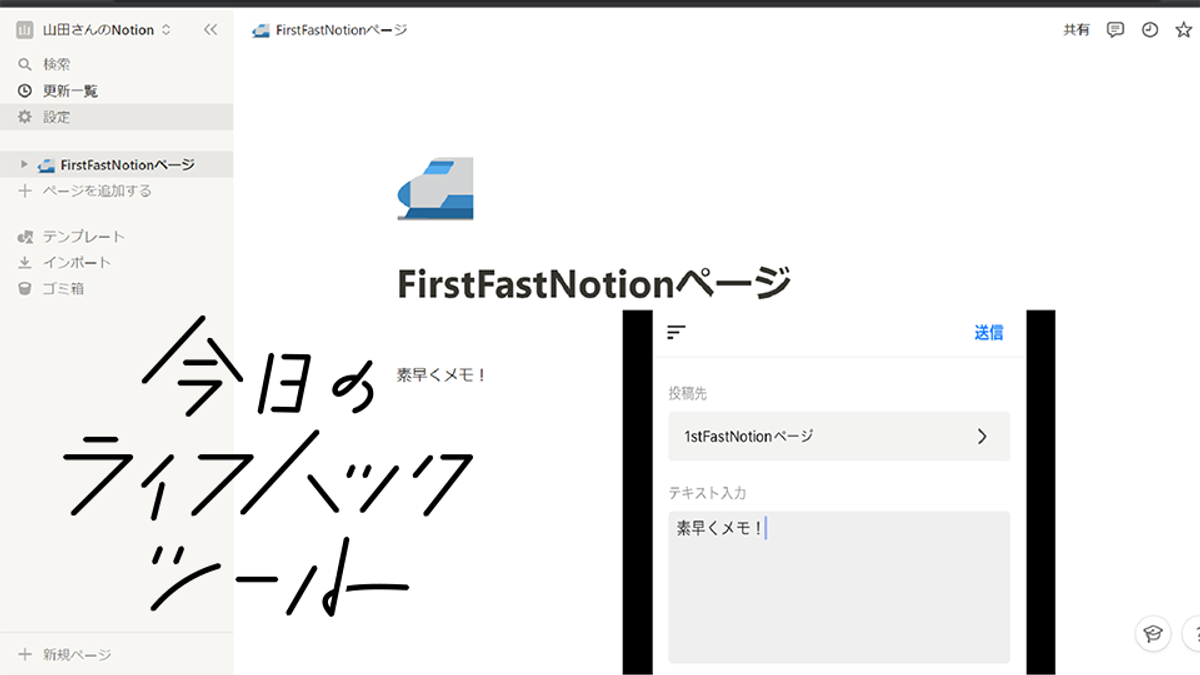Click the trash can icon beside ゴミ箱
Image resolution: width=1200 pixels, height=675 pixels.
pos(25,288)
